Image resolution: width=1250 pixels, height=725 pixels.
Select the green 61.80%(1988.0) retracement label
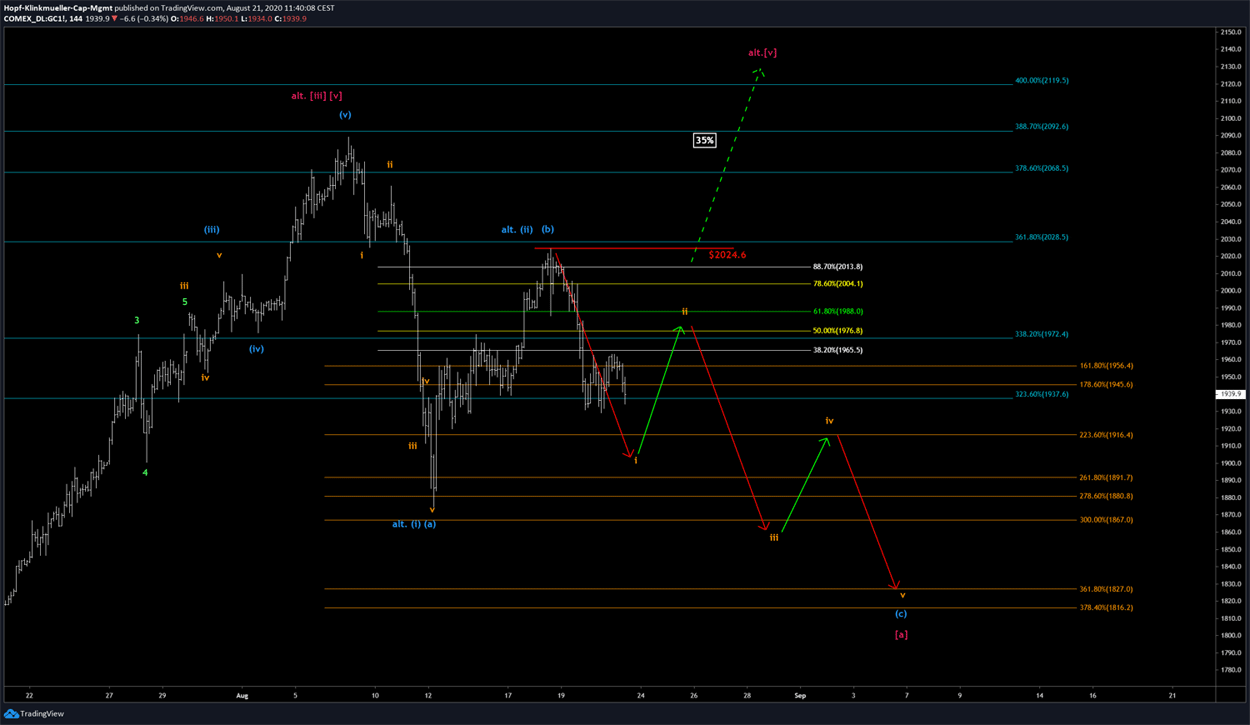click(838, 311)
